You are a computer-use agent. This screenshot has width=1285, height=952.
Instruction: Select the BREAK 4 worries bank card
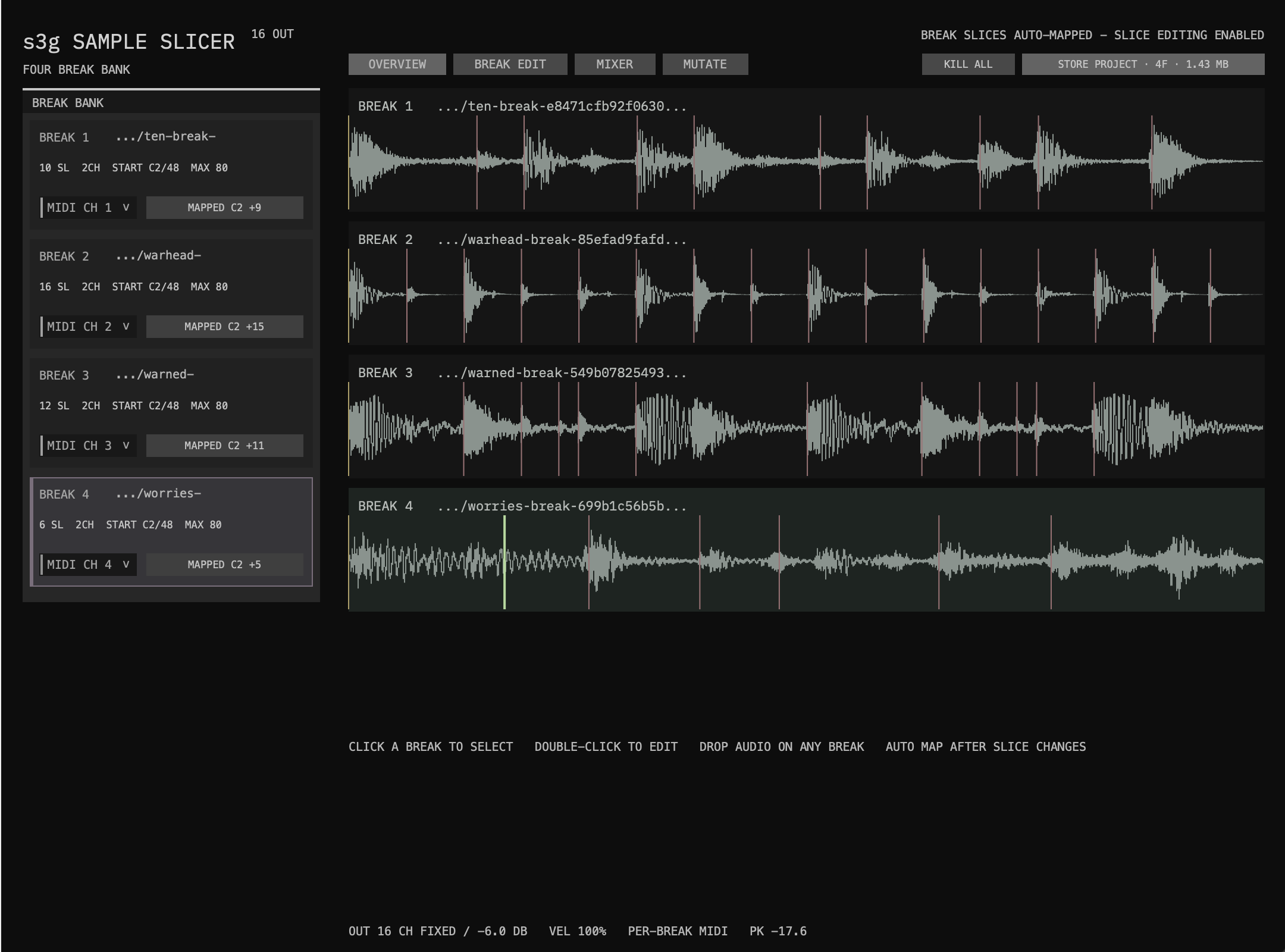(x=171, y=532)
